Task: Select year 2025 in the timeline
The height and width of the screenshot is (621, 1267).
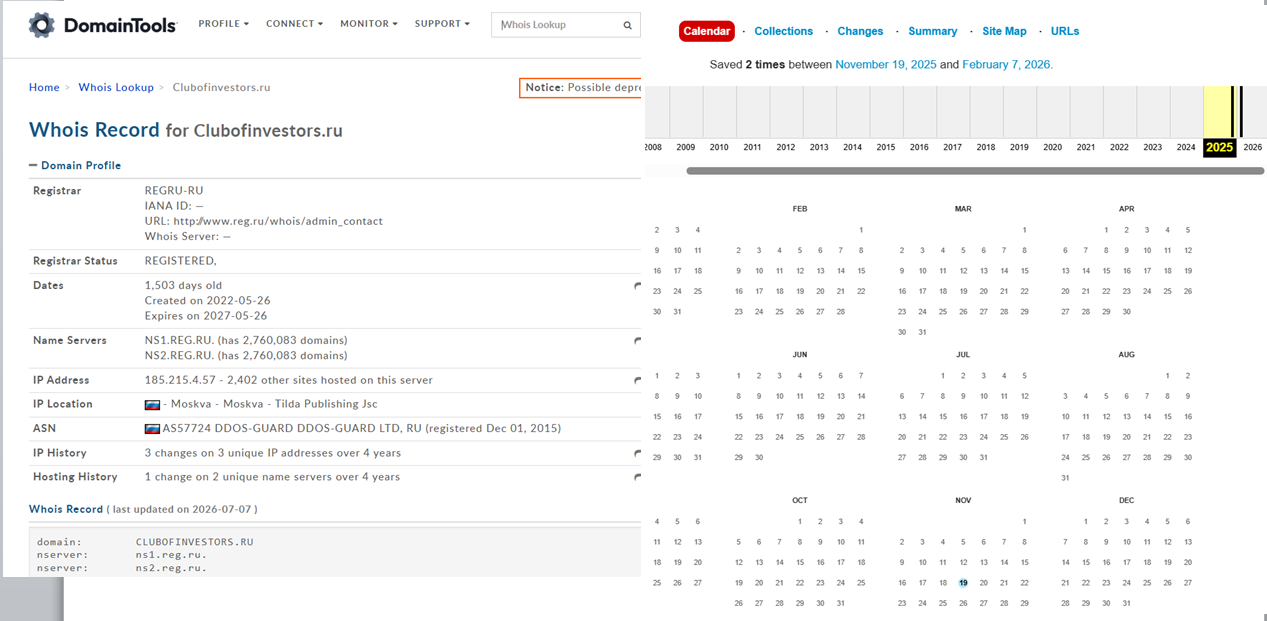Action: (x=1219, y=148)
